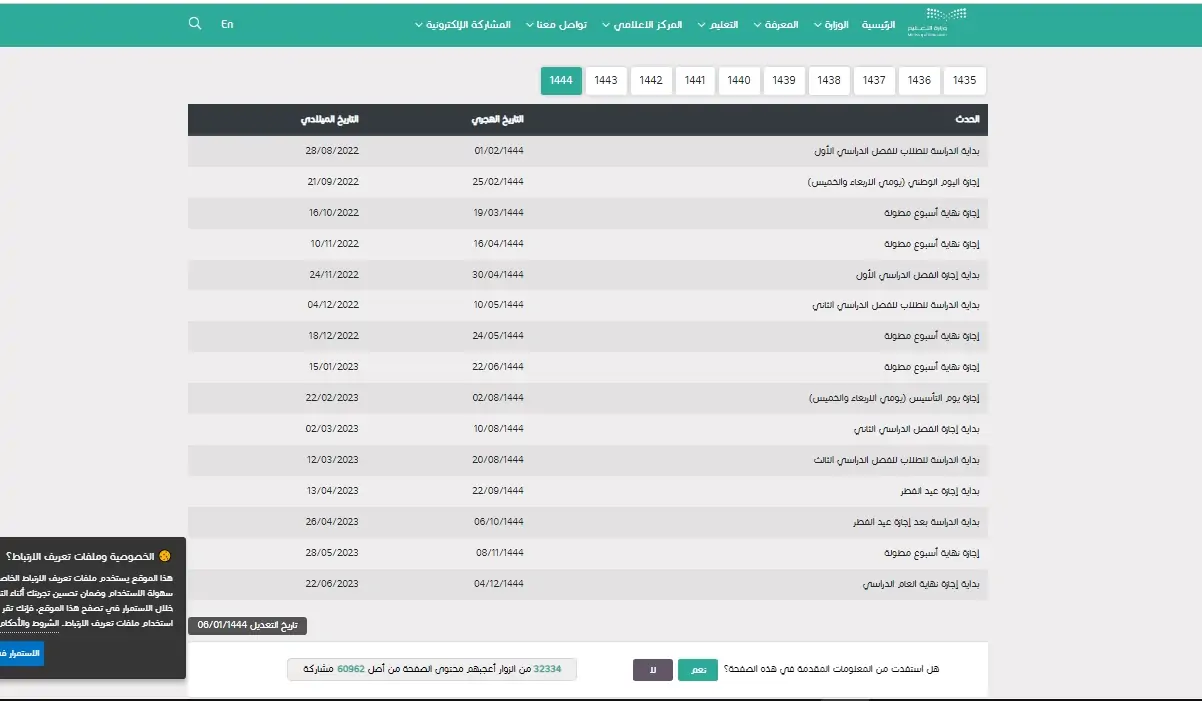Click the Hijri date 25/02/1444

click(499, 182)
